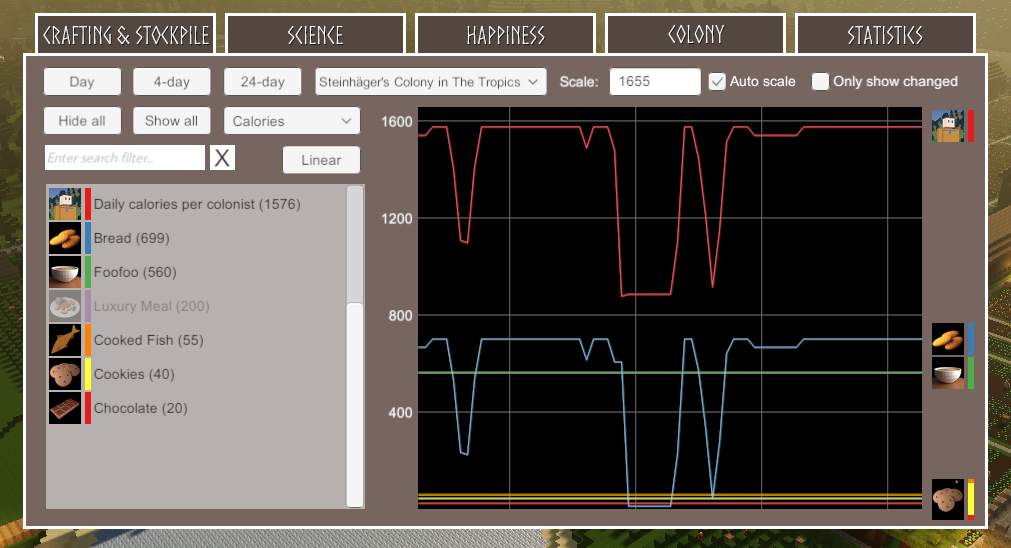The width and height of the screenshot is (1011, 548).
Task: Click the Luxury Meal plate icon
Action: pos(65,306)
